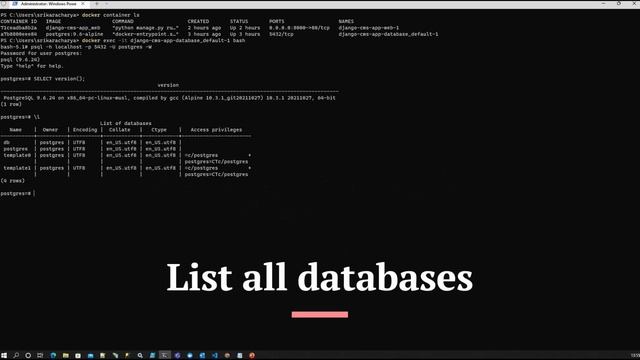Image resolution: width=640 pixels, height=360 pixels.
Task: Open a new terminal tab with plus
Action: 97,4
